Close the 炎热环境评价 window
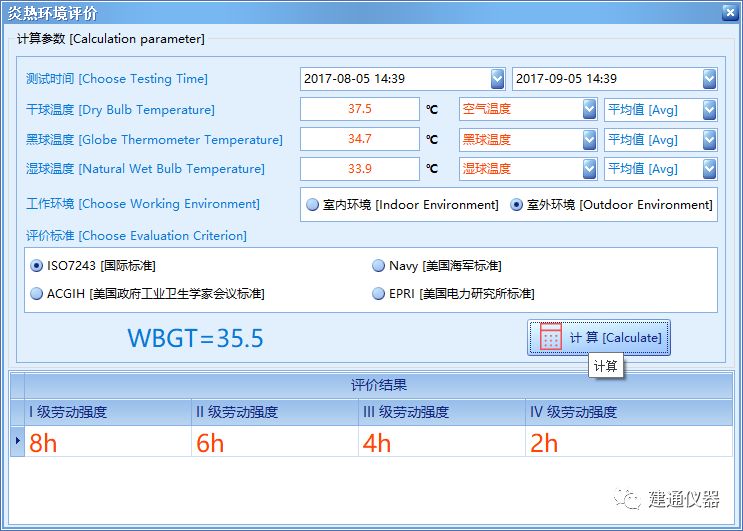 point(727,12)
